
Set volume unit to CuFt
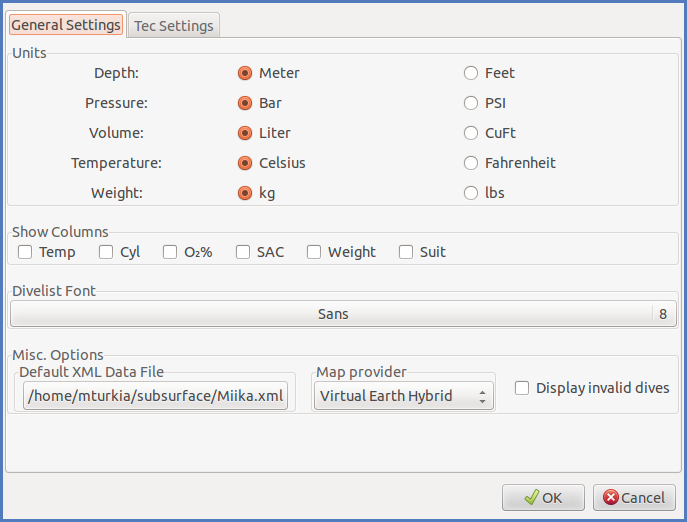click(471, 133)
